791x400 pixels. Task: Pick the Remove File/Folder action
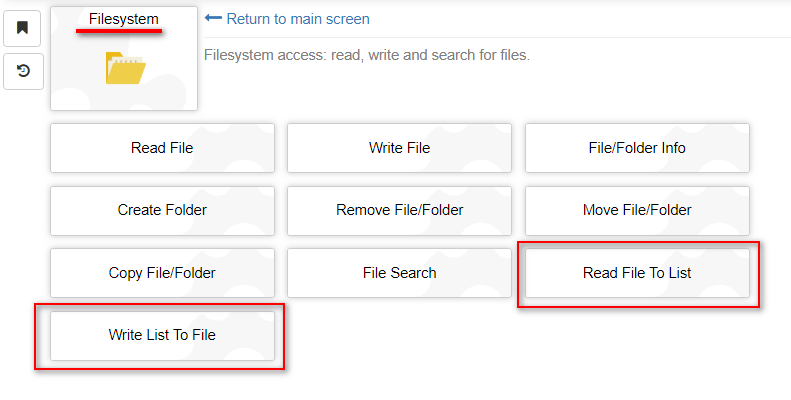tap(399, 210)
